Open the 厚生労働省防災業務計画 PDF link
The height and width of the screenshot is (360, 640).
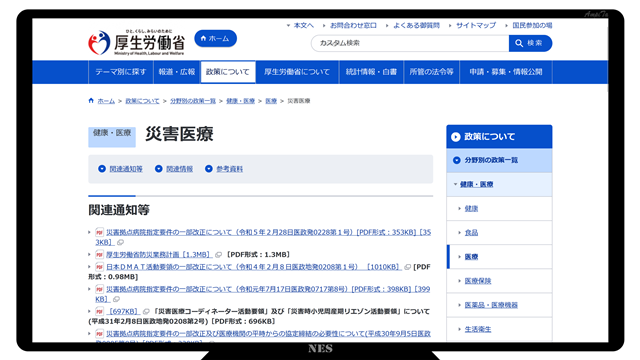point(158,255)
